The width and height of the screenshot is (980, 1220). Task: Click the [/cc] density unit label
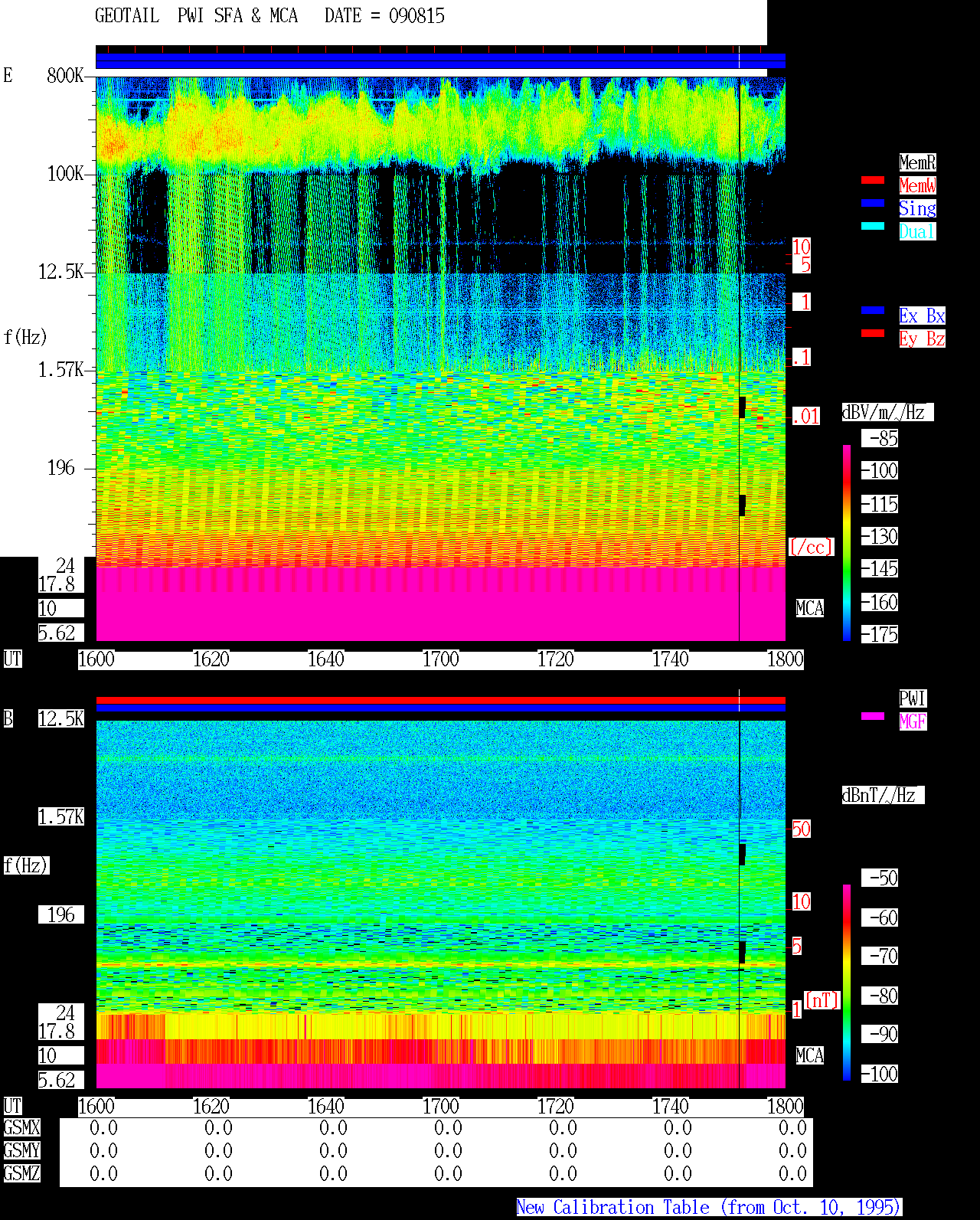tap(811, 547)
